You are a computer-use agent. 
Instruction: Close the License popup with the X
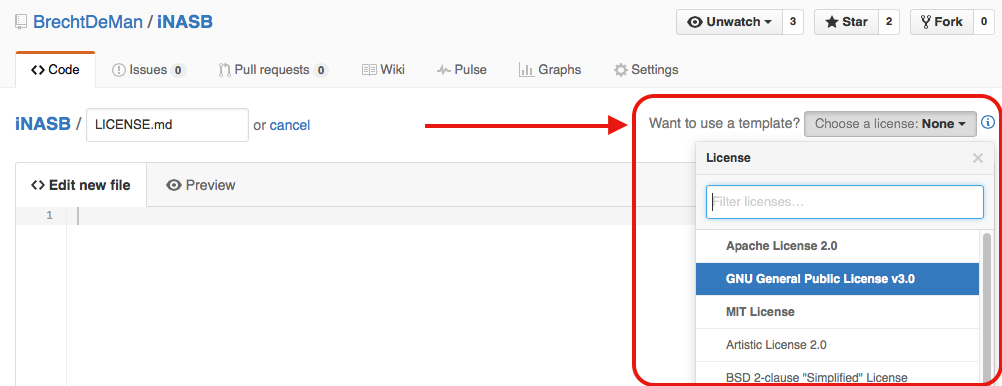[x=978, y=158]
